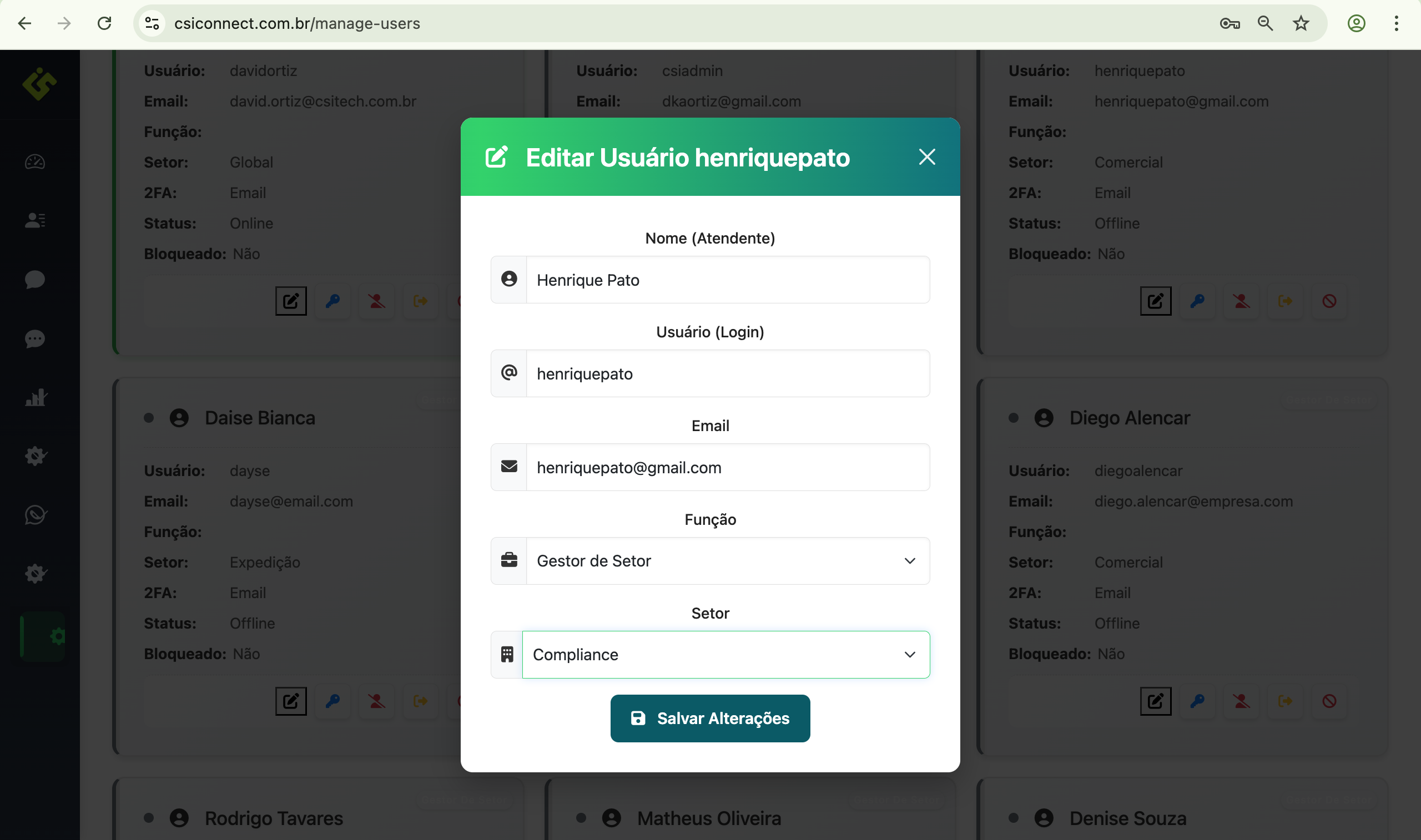
Task: Close the Editar Usuário dialog
Action: click(927, 157)
